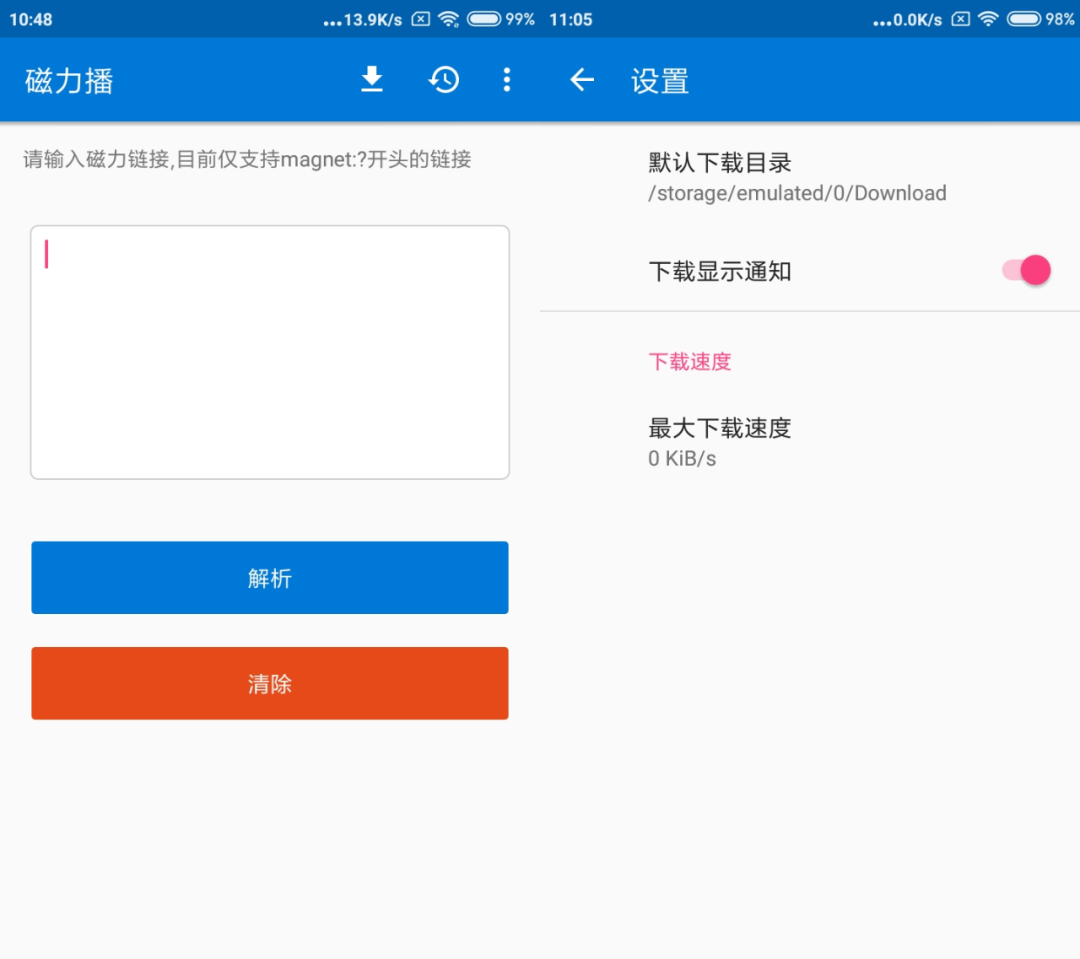The width and height of the screenshot is (1080, 959).
Task: Click the 下载显示通知 label
Action: click(x=720, y=271)
